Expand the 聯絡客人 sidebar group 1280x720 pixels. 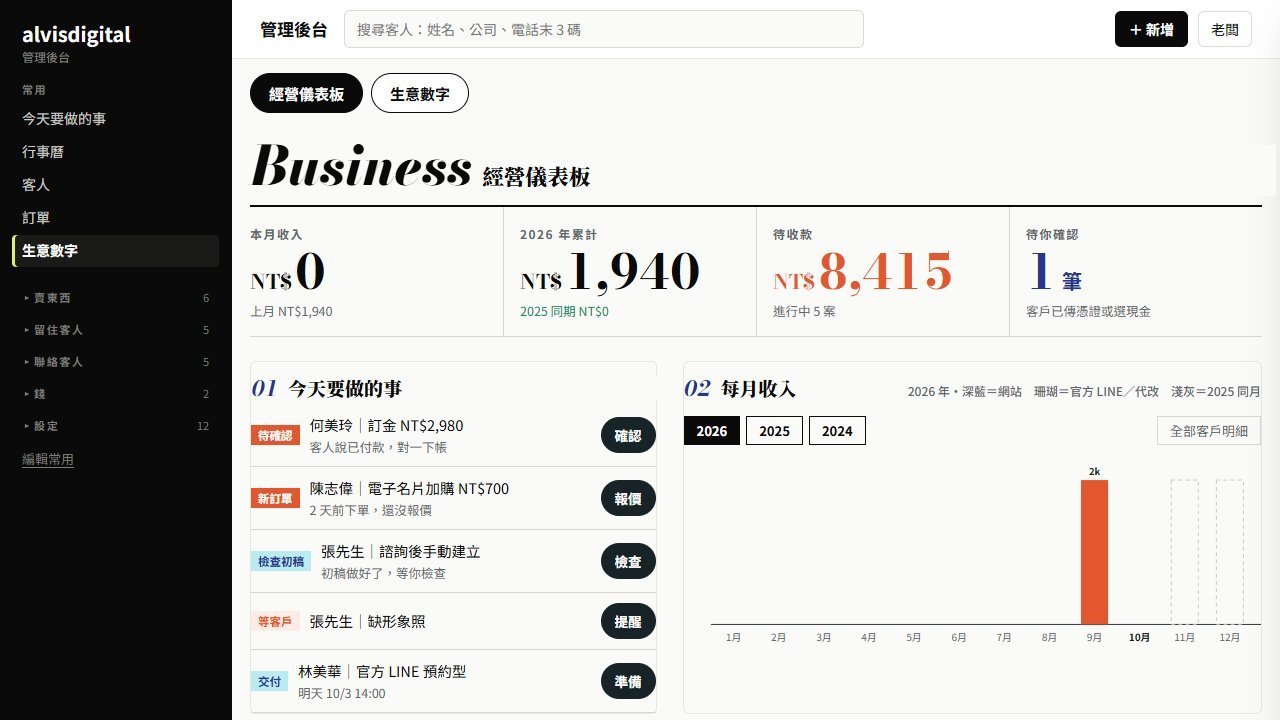[x=115, y=362]
